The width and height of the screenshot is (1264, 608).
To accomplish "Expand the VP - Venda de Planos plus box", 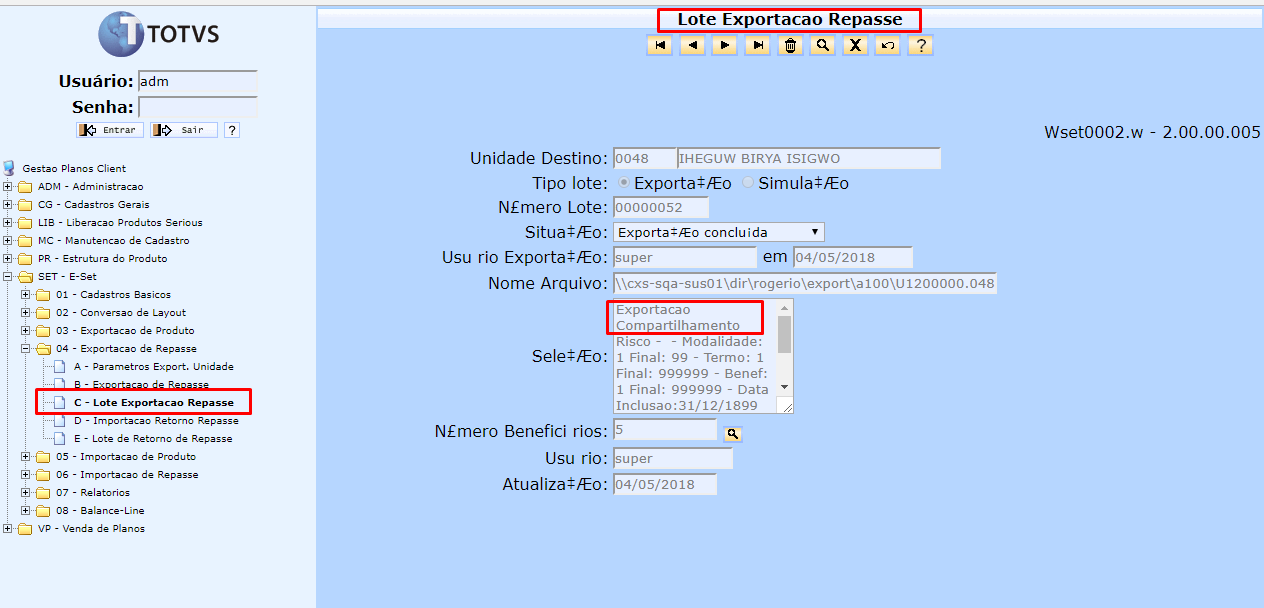I will (x=8, y=529).
